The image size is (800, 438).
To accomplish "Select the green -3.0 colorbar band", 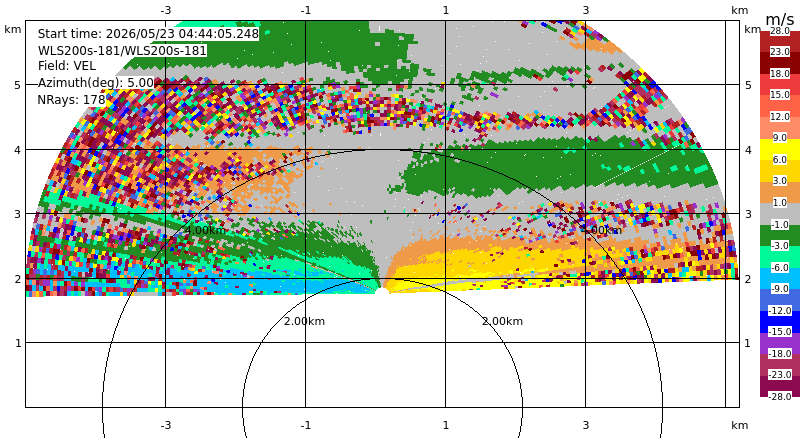I will 780,235.
